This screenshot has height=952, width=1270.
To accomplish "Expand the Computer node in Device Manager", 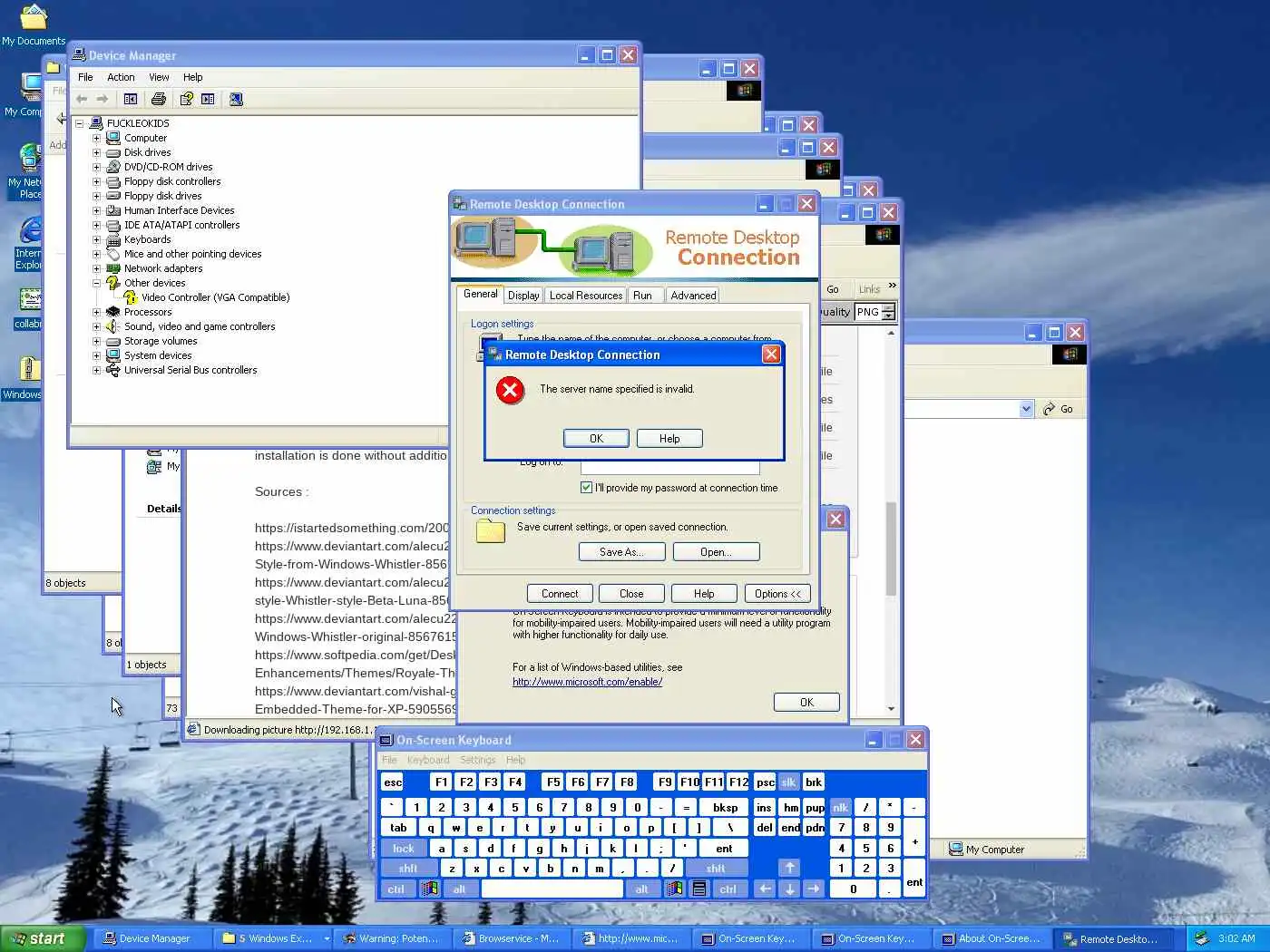I will coord(96,138).
